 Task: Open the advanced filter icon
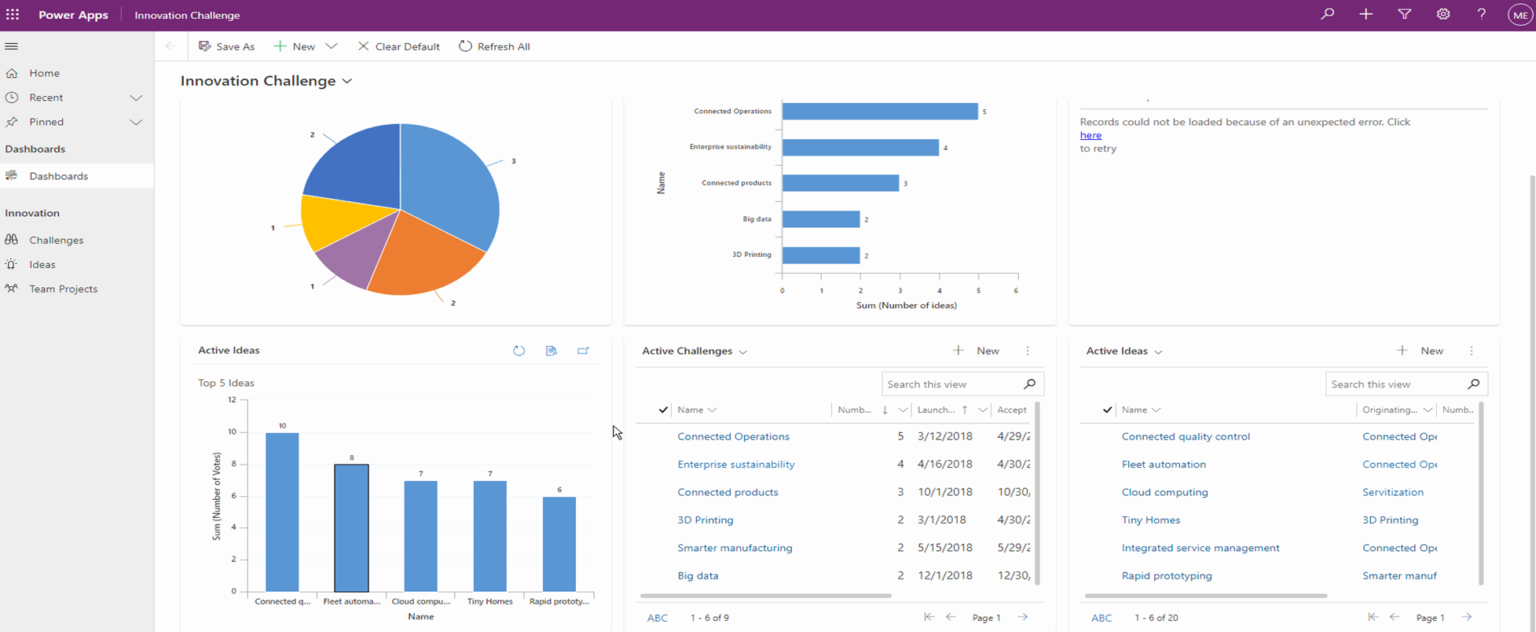tap(1404, 14)
